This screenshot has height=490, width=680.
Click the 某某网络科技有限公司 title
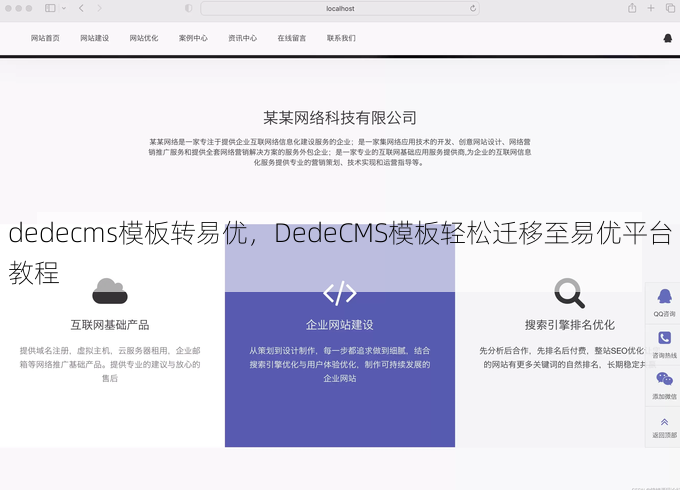(x=340, y=118)
